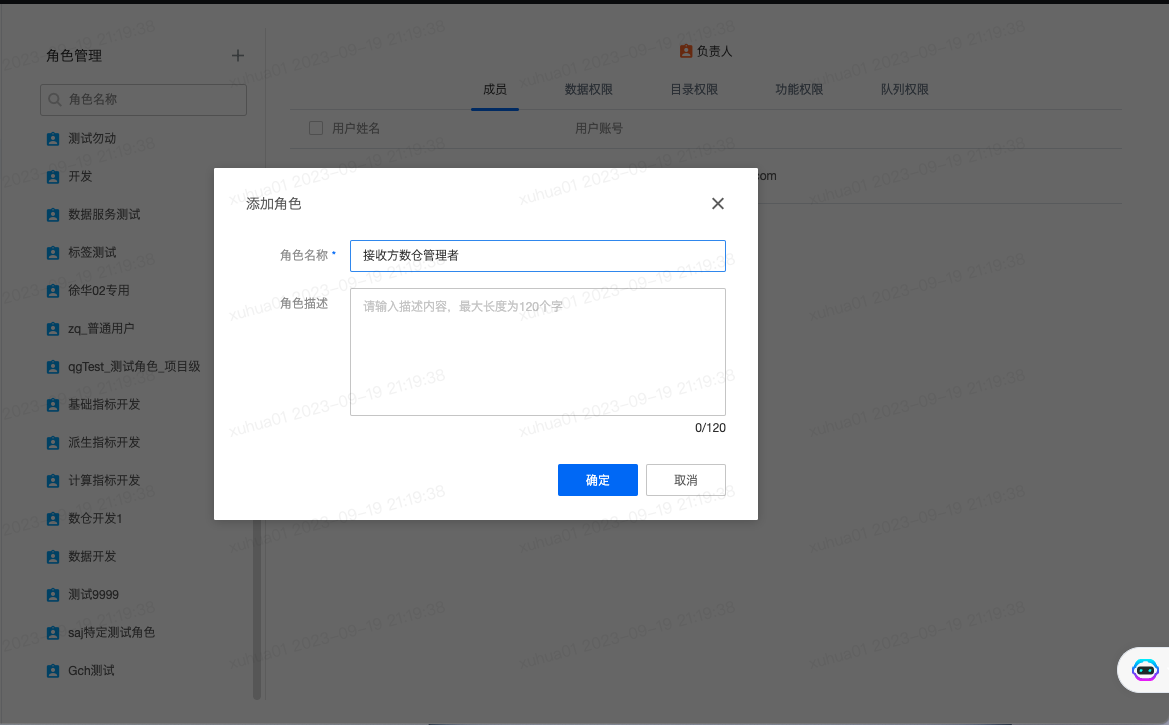Open the 功能权限 tab
Screen dimensions: 1169x725
[x=799, y=90]
